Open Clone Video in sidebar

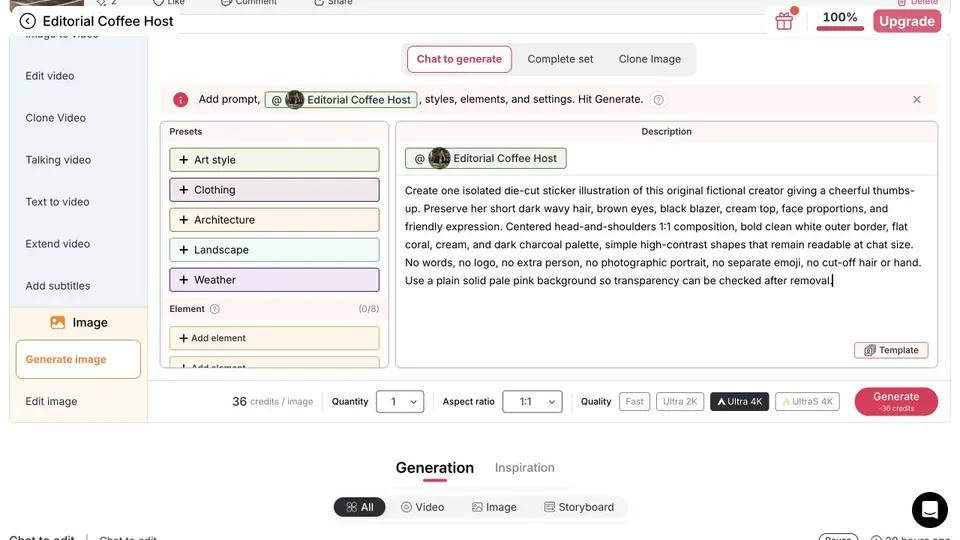coord(56,118)
